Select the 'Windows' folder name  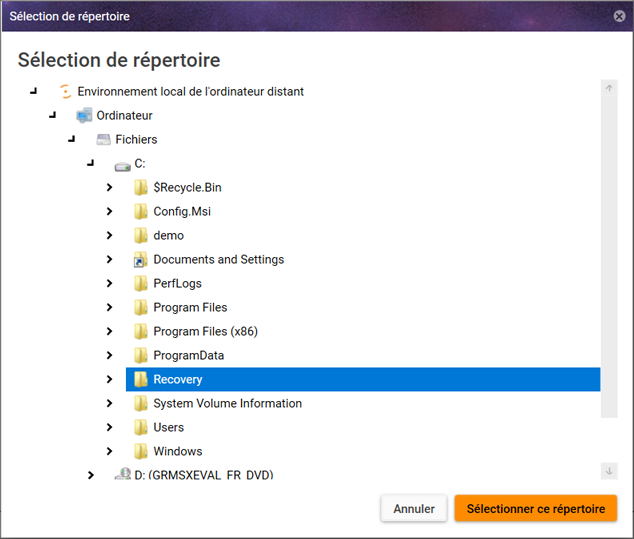(178, 451)
